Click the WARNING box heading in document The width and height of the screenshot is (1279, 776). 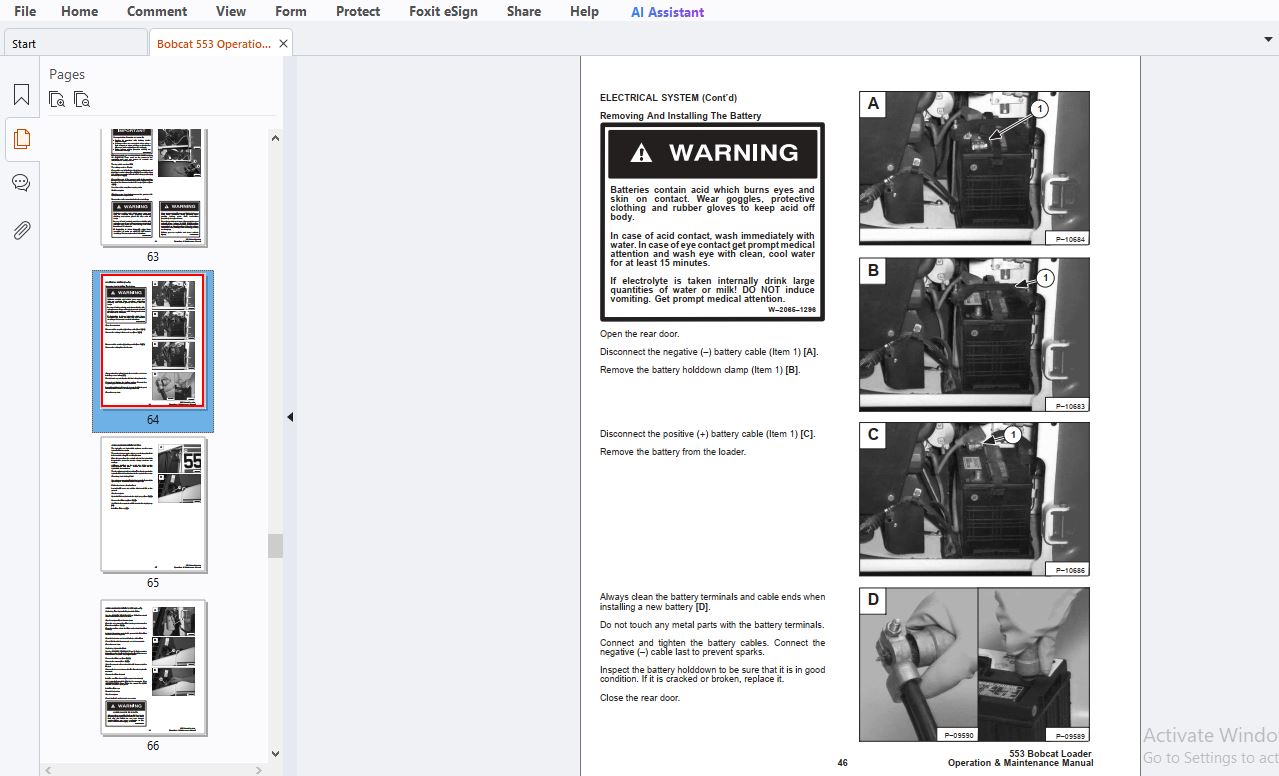click(x=713, y=153)
